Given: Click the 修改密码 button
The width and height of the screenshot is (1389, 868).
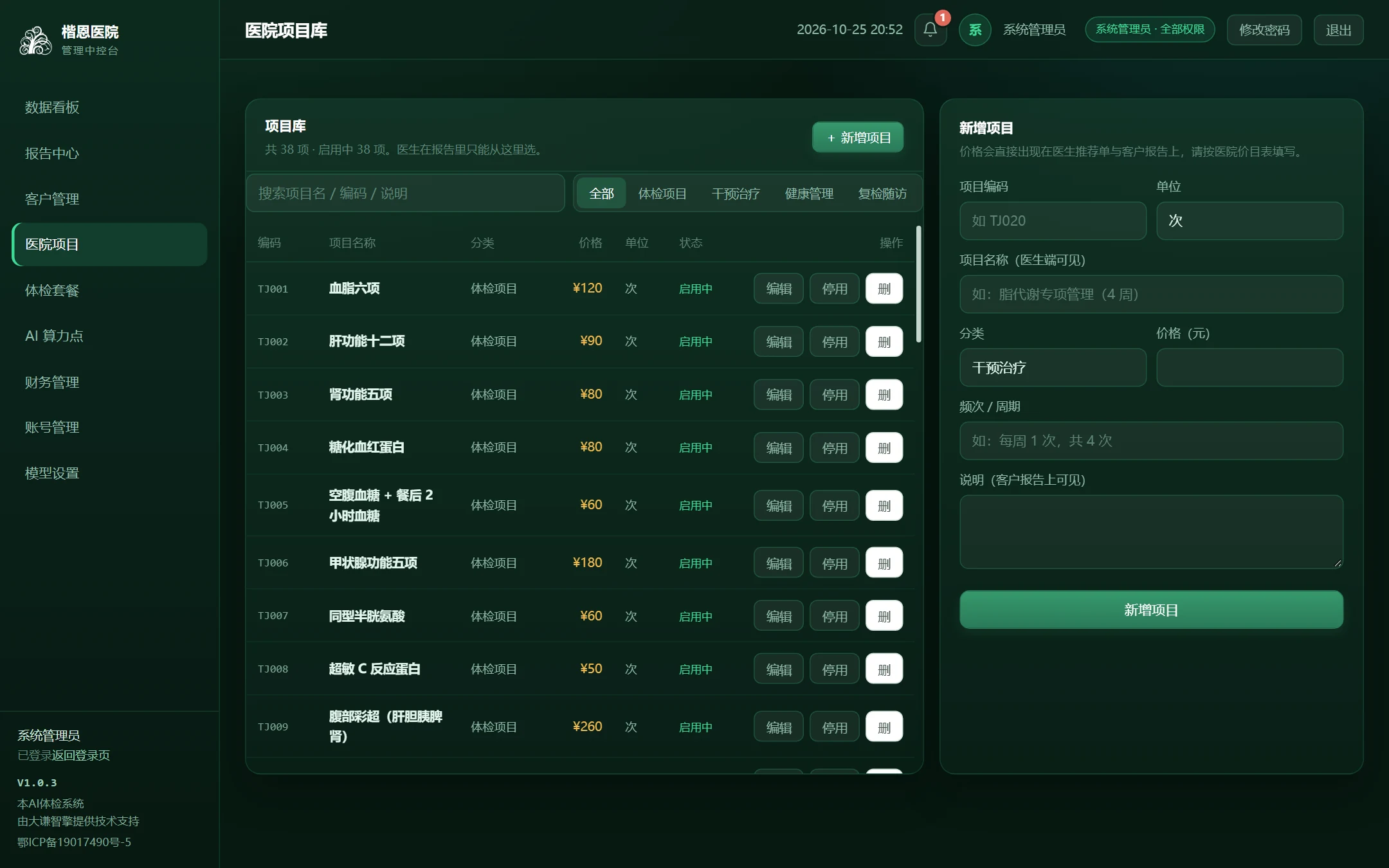Looking at the screenshot, I should 1264,30.
